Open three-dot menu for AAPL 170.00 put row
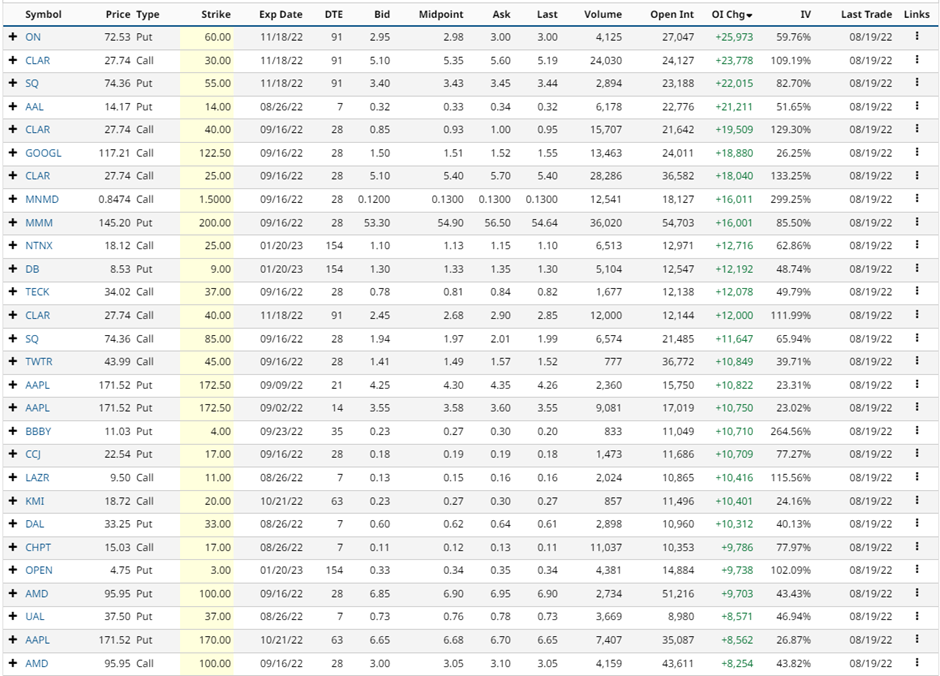940x676 pixels. point(917,640)
